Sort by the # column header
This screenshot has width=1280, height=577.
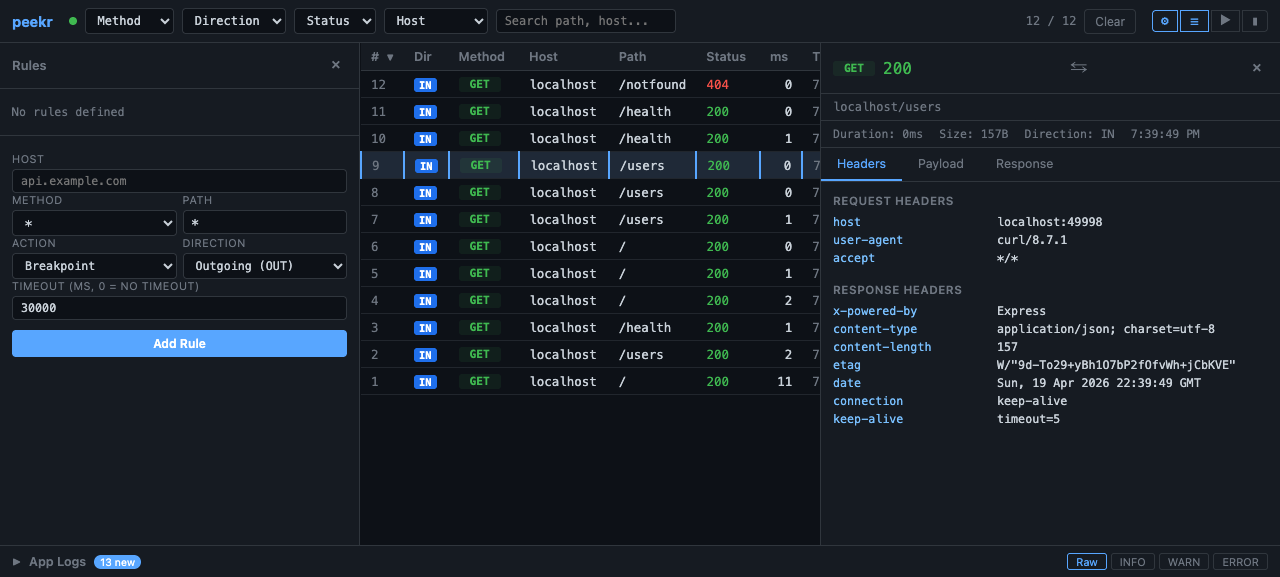coord(382,57)
